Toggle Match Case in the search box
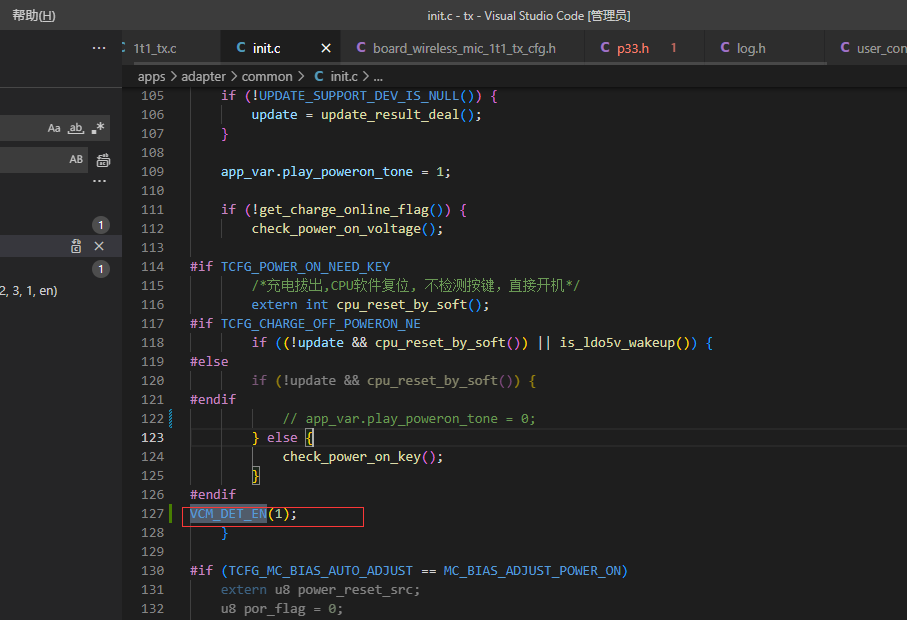This screenshot has width=907, height=620. 54,128
